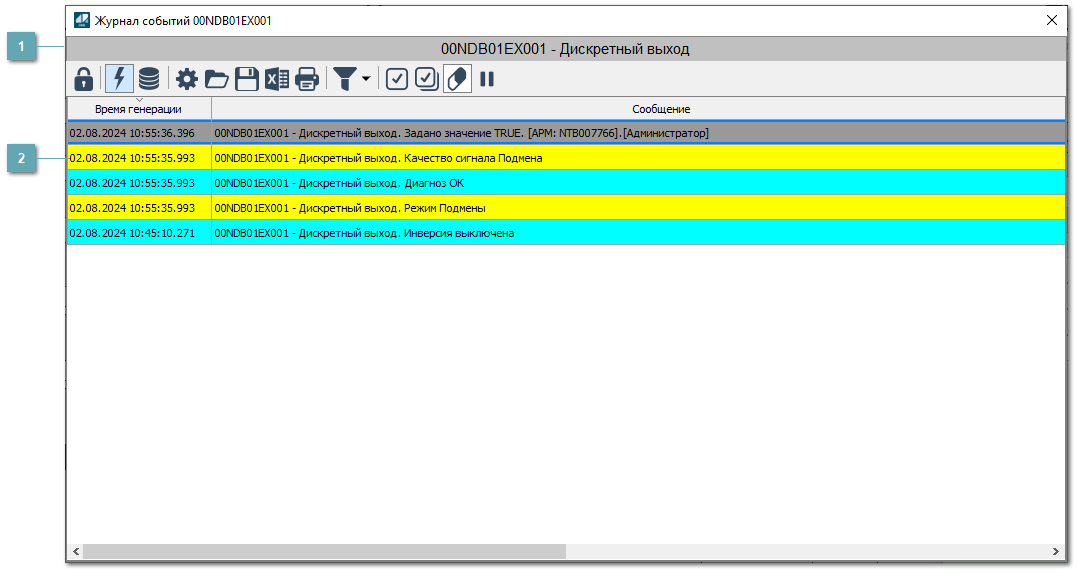Open settings with the gear icon

[187, 79]
